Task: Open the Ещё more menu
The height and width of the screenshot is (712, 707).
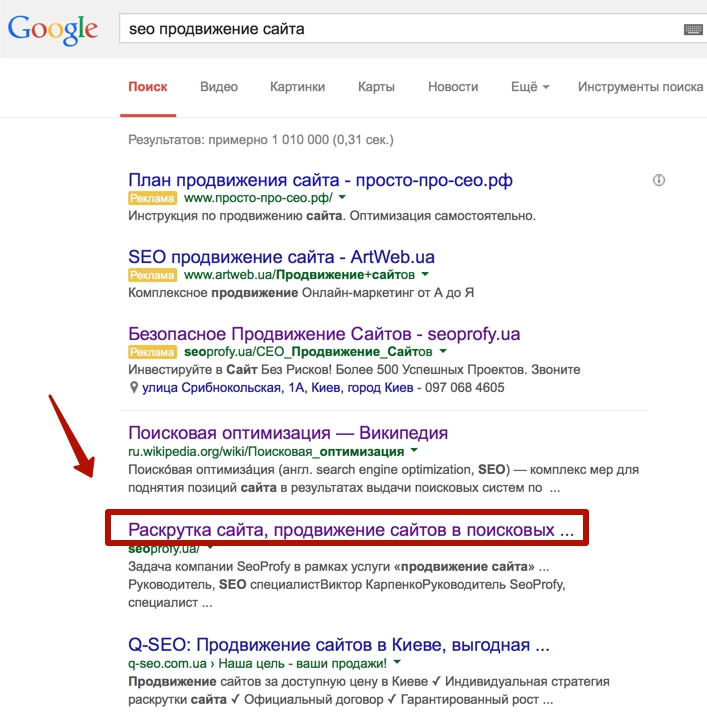Action: (x=530, y=87)
